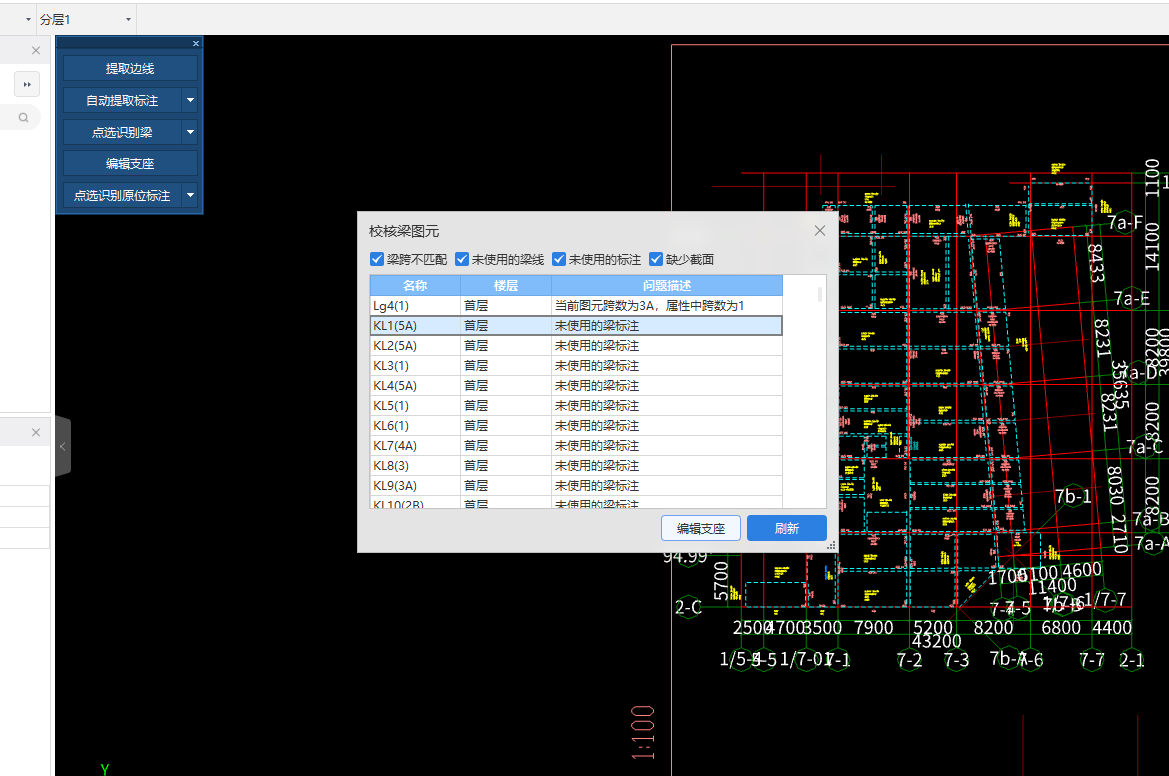The height and width of the screenshot is (776, 1169).
Task: Expand the 点选识别梁 dropdown arrow
Action: point(190,132)
